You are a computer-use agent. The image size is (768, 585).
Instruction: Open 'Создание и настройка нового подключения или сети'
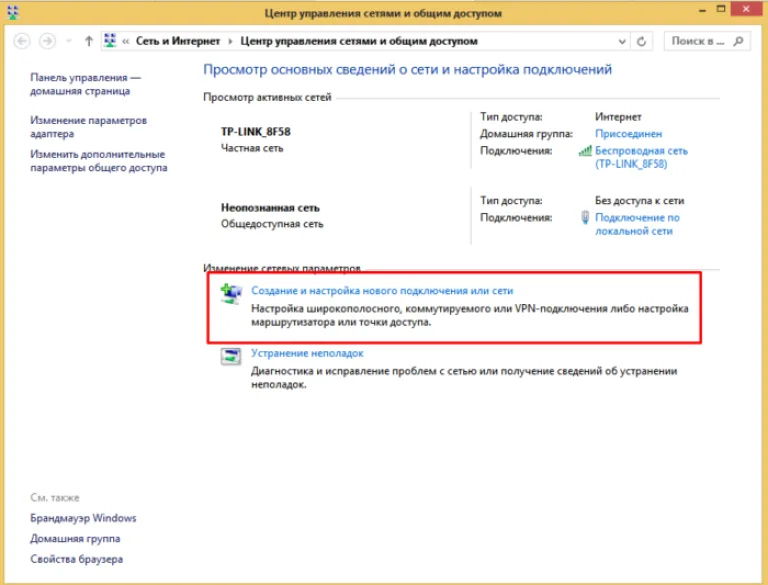tap(382, 291)
